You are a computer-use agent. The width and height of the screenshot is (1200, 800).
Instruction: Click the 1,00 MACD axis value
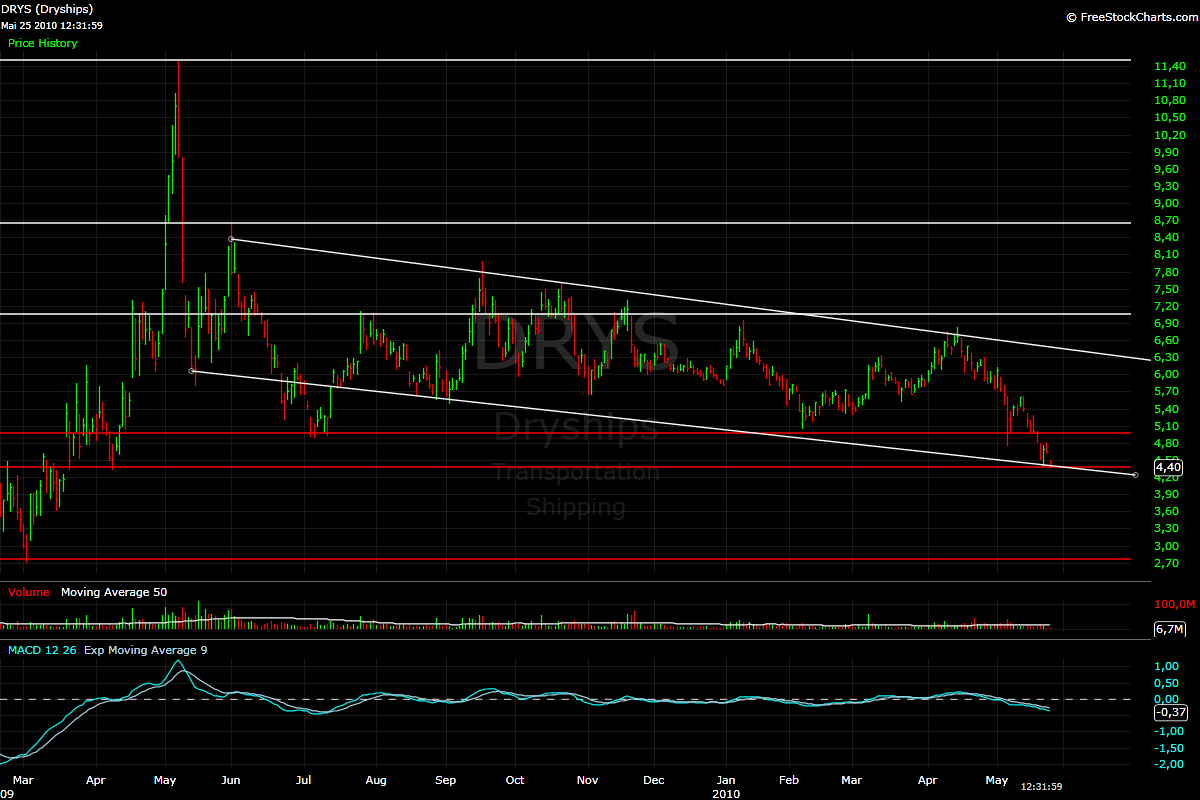[1166, 666]
